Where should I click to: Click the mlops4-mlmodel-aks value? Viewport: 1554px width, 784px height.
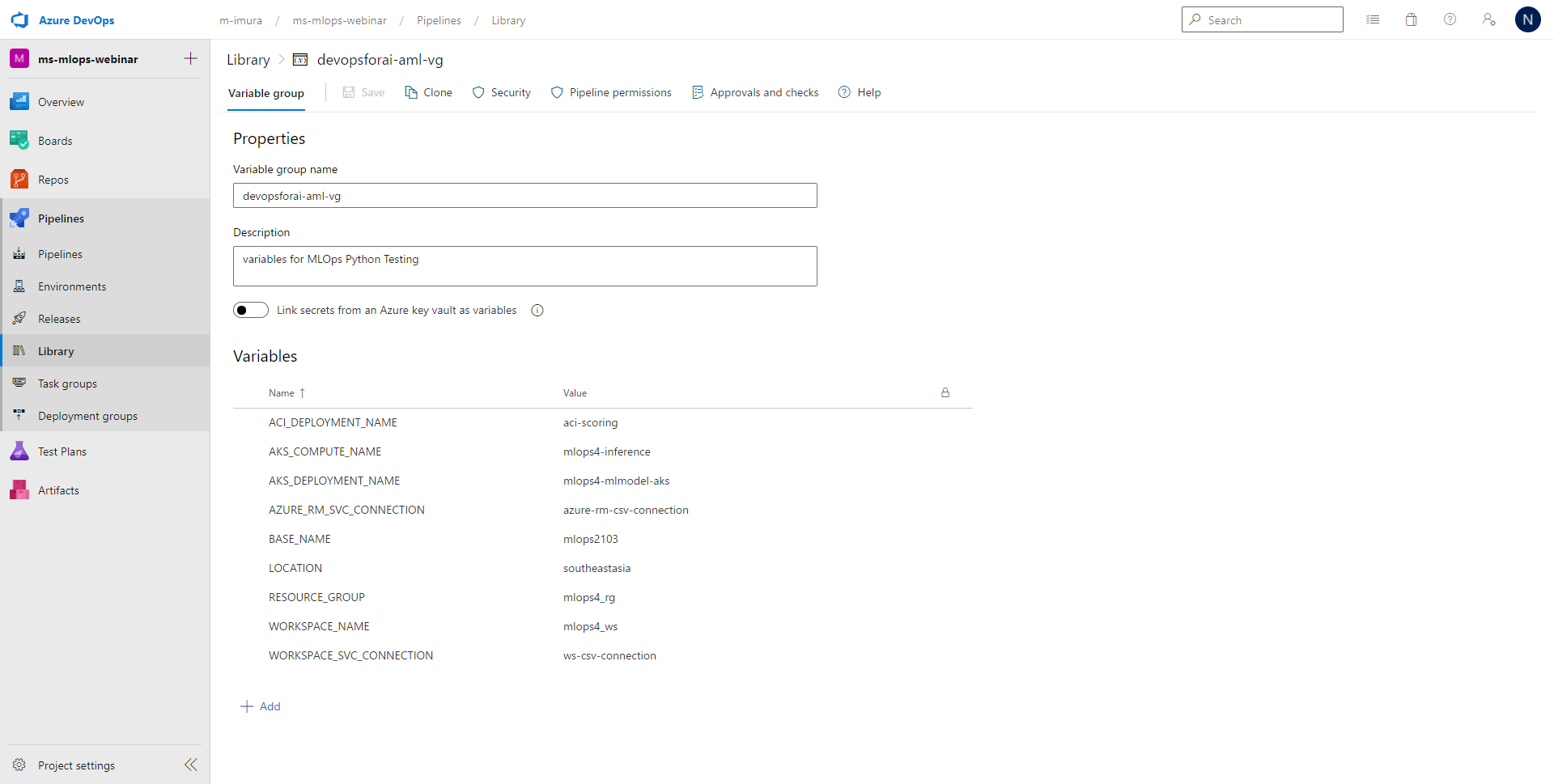click(x=617, y=481)
